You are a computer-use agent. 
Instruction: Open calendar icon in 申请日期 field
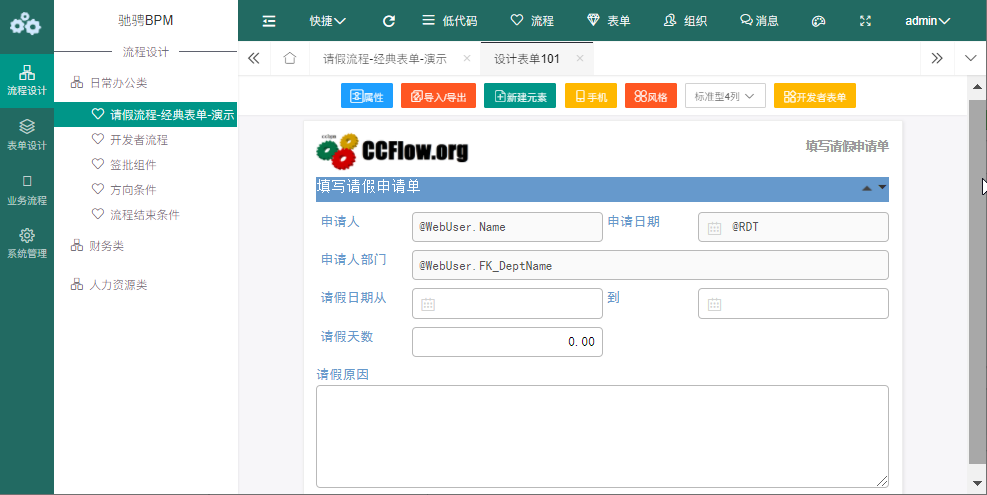tap(714, 228)
